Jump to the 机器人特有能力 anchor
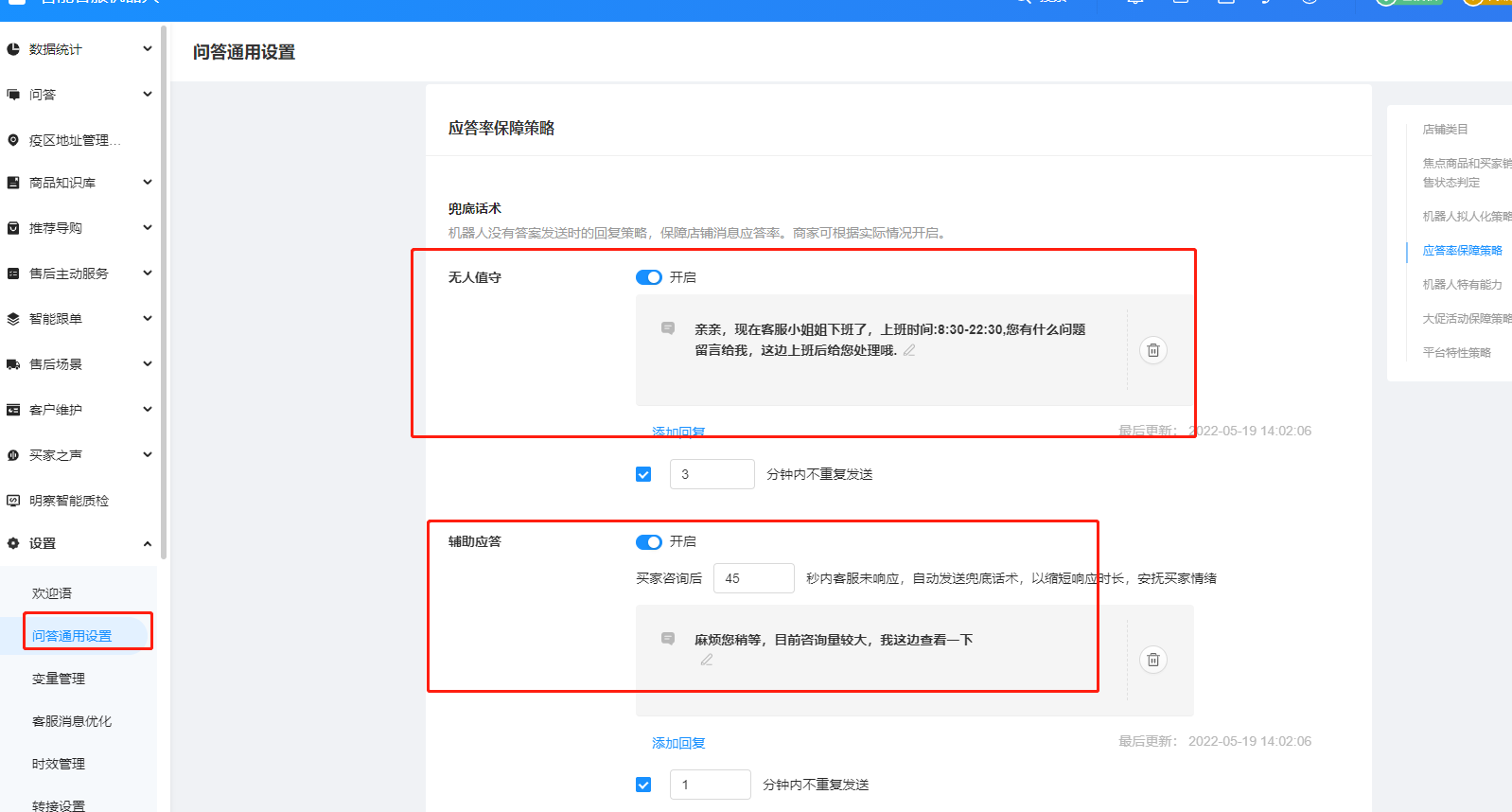The width and height of the screenshot is (1512, 812). click(1463, 285)
